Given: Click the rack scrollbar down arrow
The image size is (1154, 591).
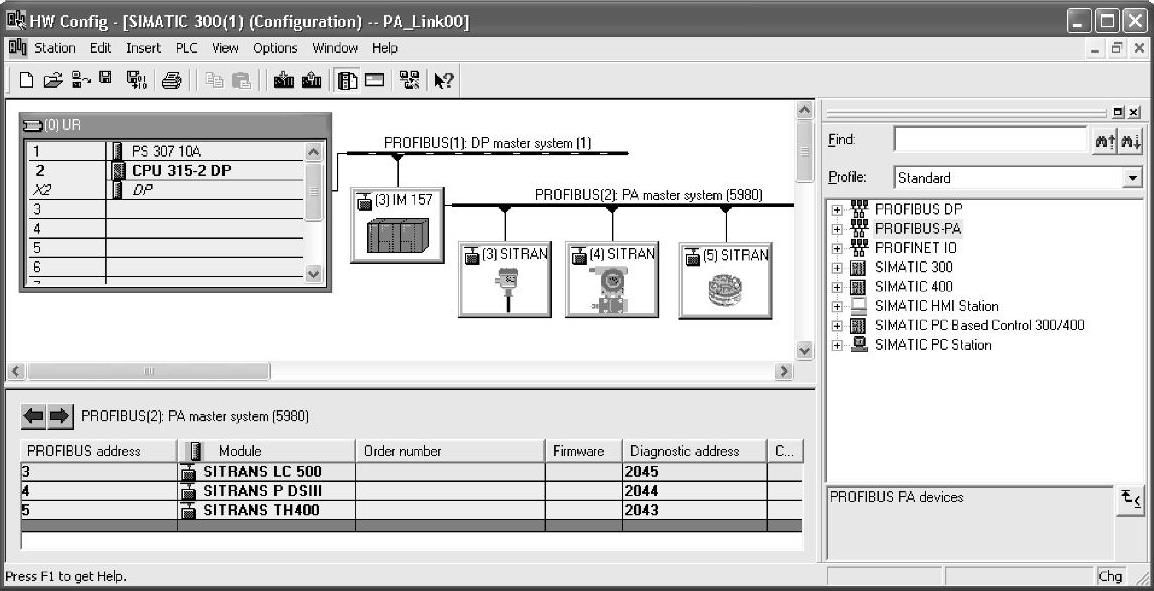Looking at the screenshot, I should pyautogui.click(x=314, y=274).
